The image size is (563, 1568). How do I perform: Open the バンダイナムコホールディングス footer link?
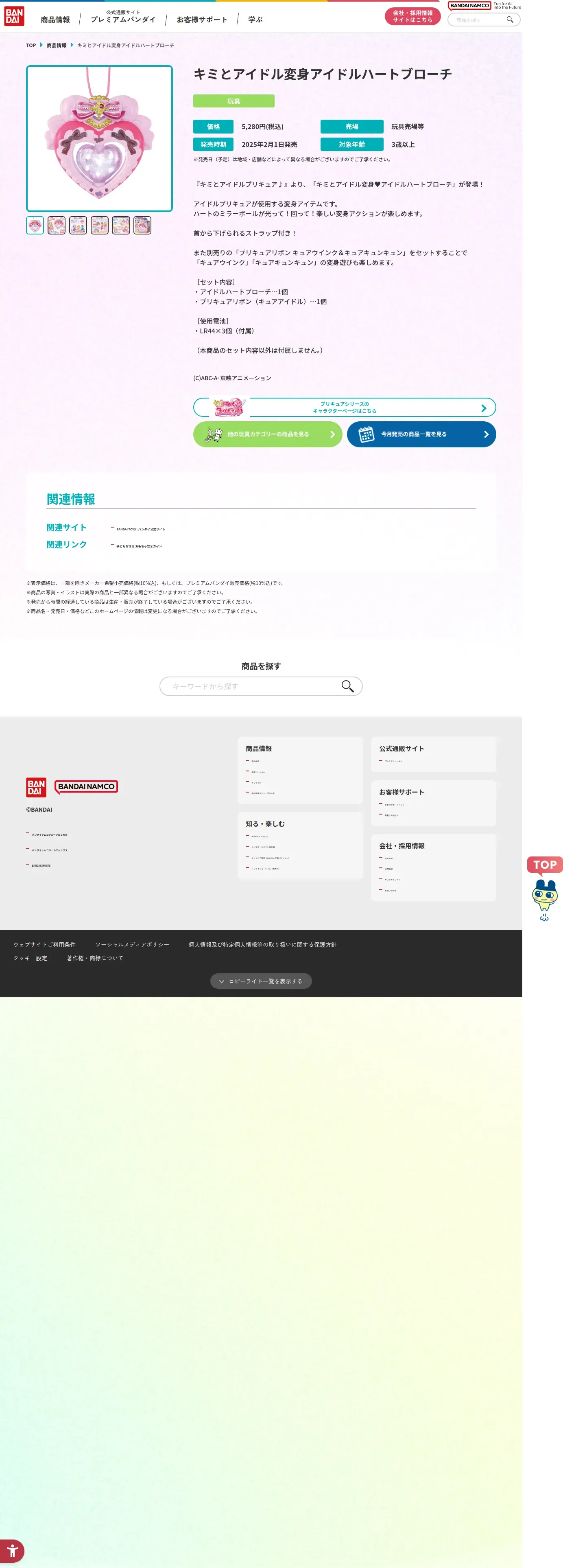[x=49, y=850]
